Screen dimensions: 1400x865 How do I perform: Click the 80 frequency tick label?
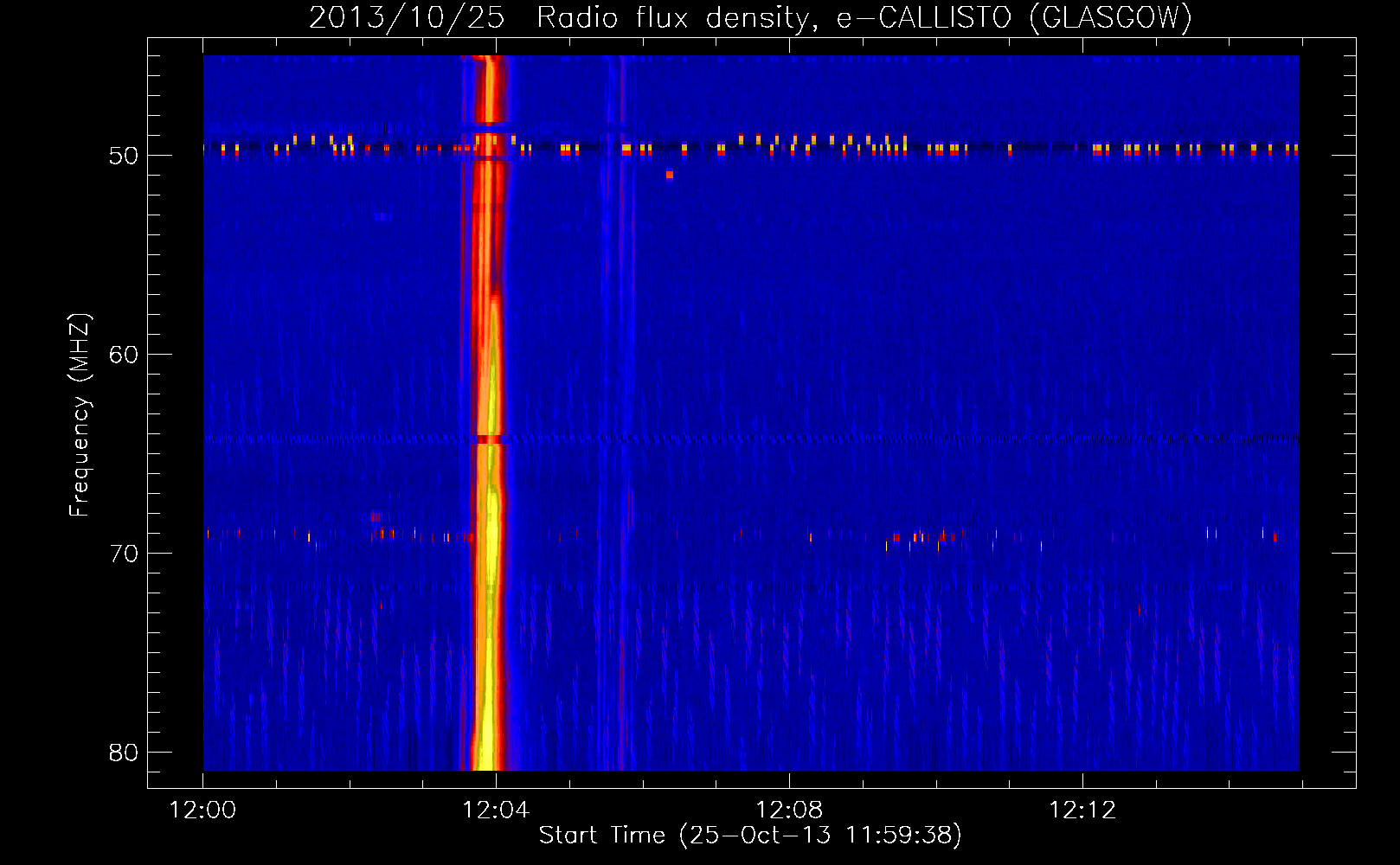point(124,753)
